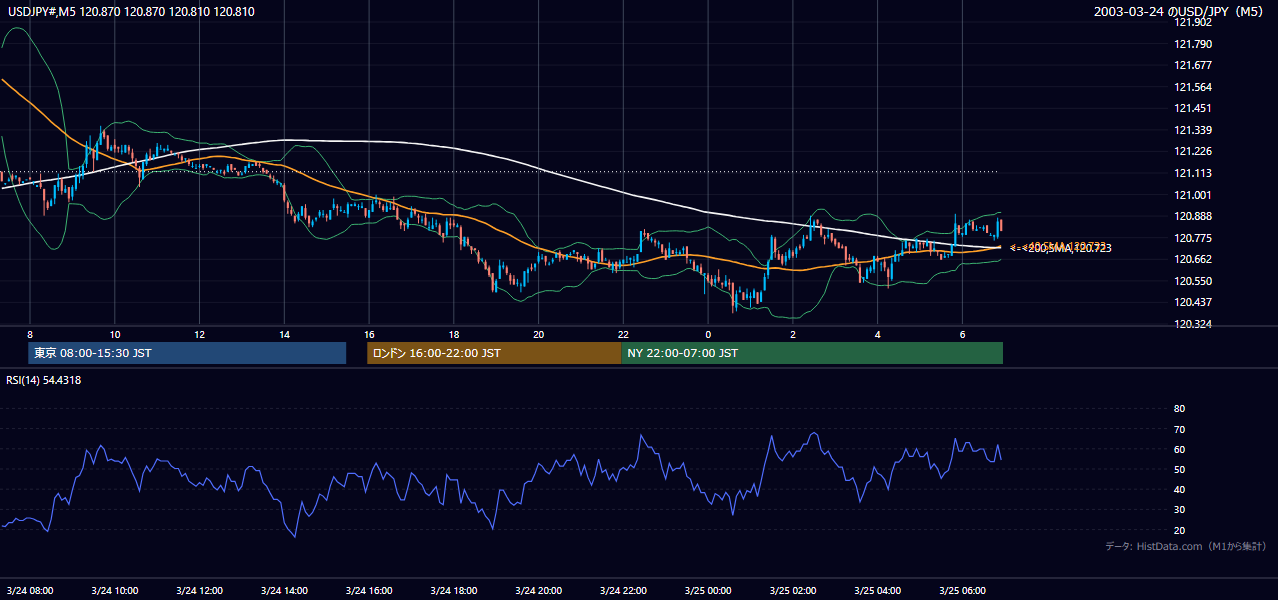
Task: Click hour label 14 under price chart
Action: pos(285,334)
